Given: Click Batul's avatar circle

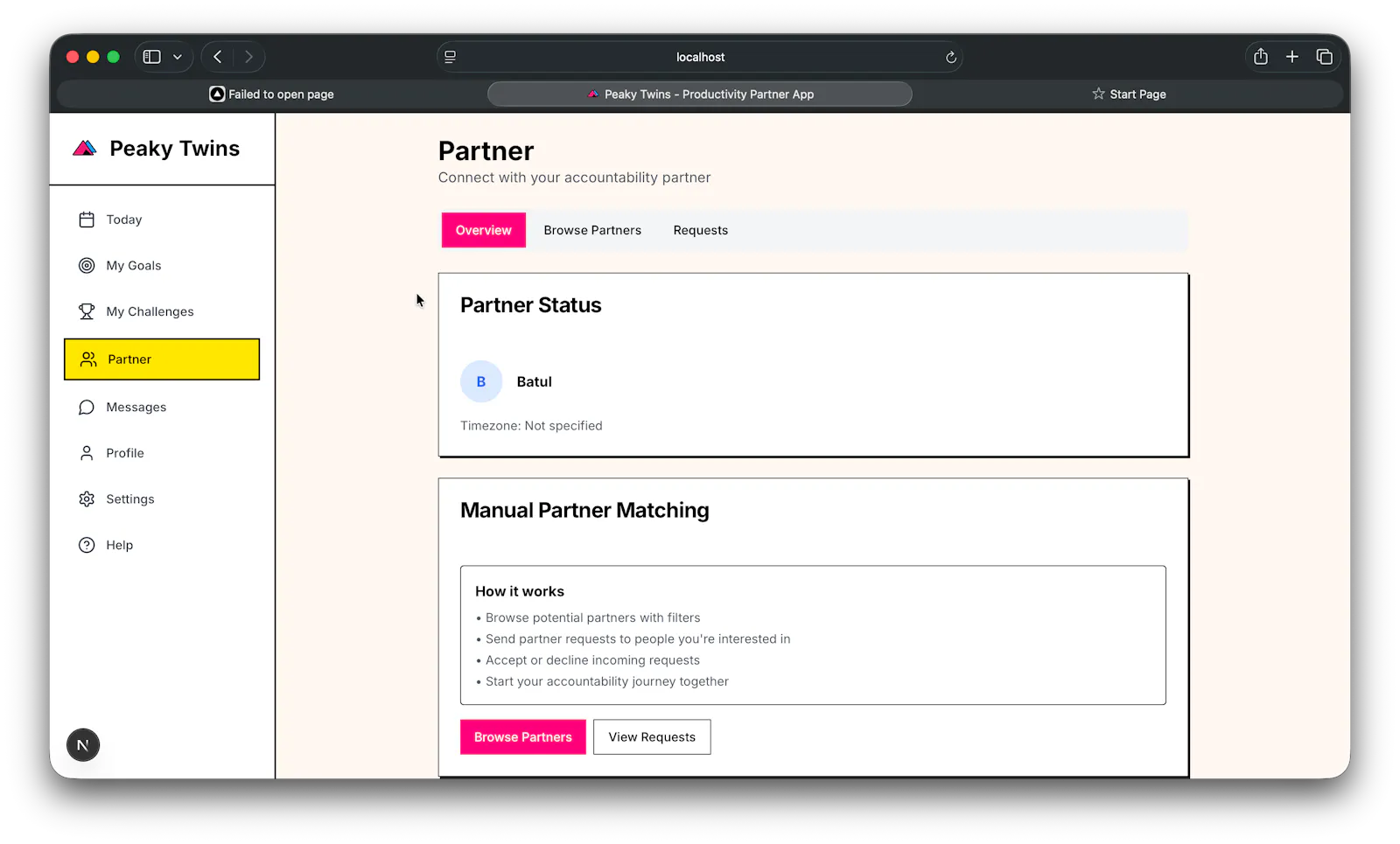Looking at the screenshot, I should click(x=481, y=381).
